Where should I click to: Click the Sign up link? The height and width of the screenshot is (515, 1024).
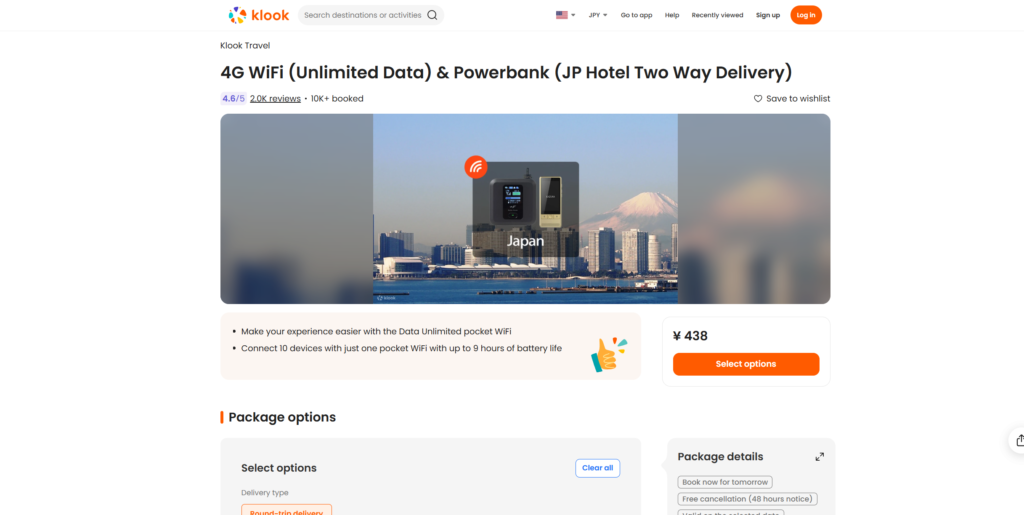tap(767, 15)
